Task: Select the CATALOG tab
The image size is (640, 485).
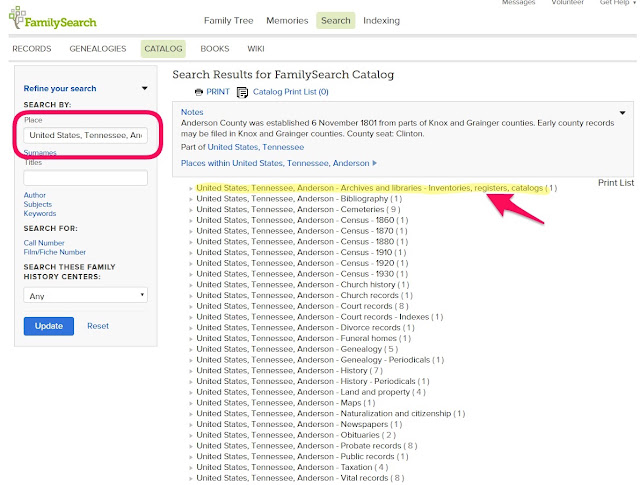Action: (x=163, y=49)
